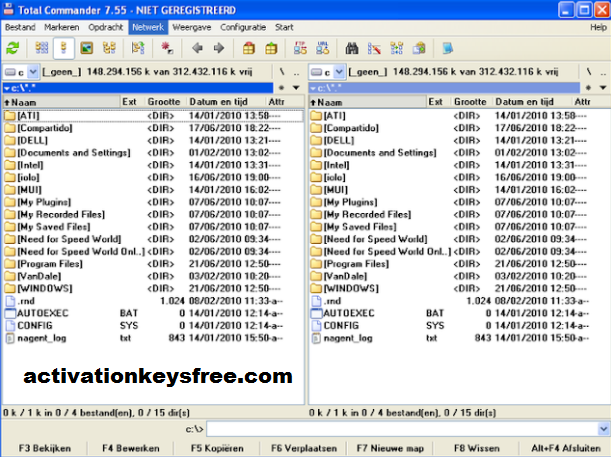Click the swap/compare panels toolbar icon
This screenshot has height=457, width=611.
pyautogui.click(x=138, y=48)
